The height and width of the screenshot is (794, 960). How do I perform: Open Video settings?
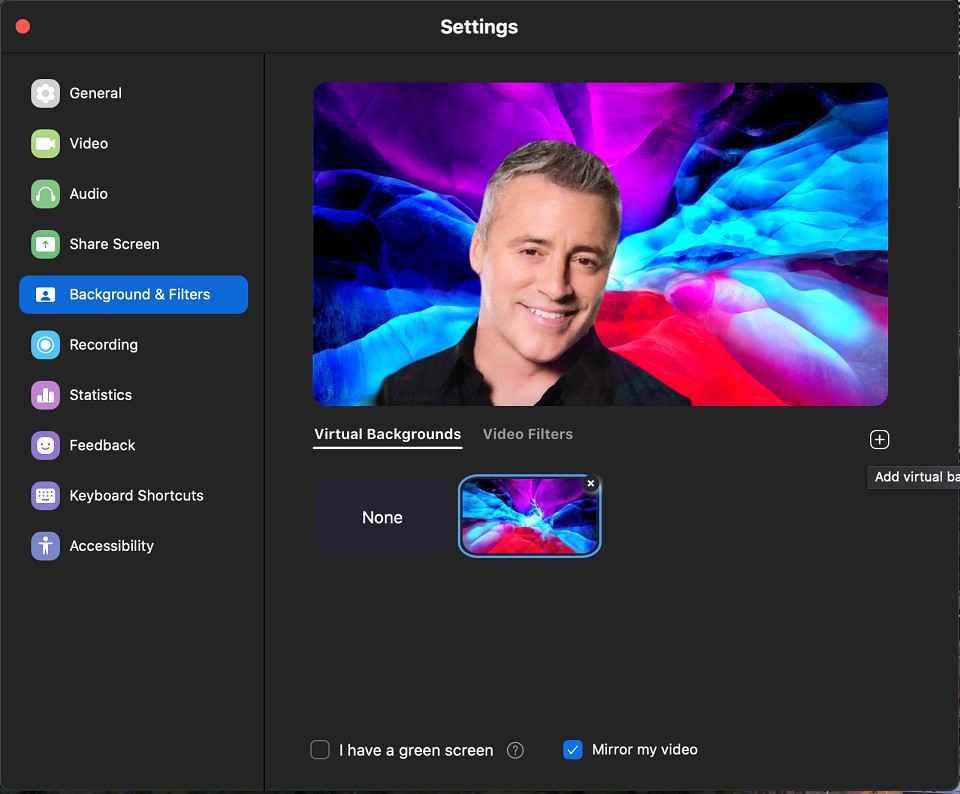pyautogui.click(x=133, y=143)
